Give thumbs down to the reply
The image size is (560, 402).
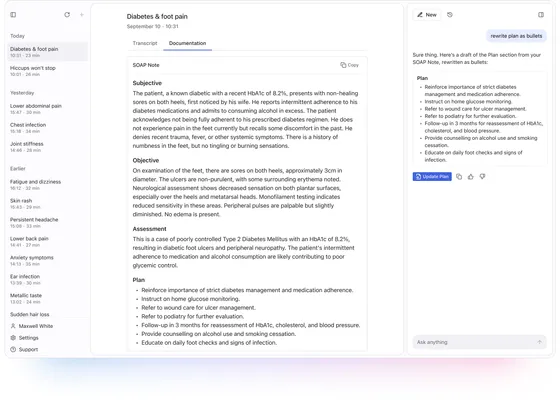point(482,177)
